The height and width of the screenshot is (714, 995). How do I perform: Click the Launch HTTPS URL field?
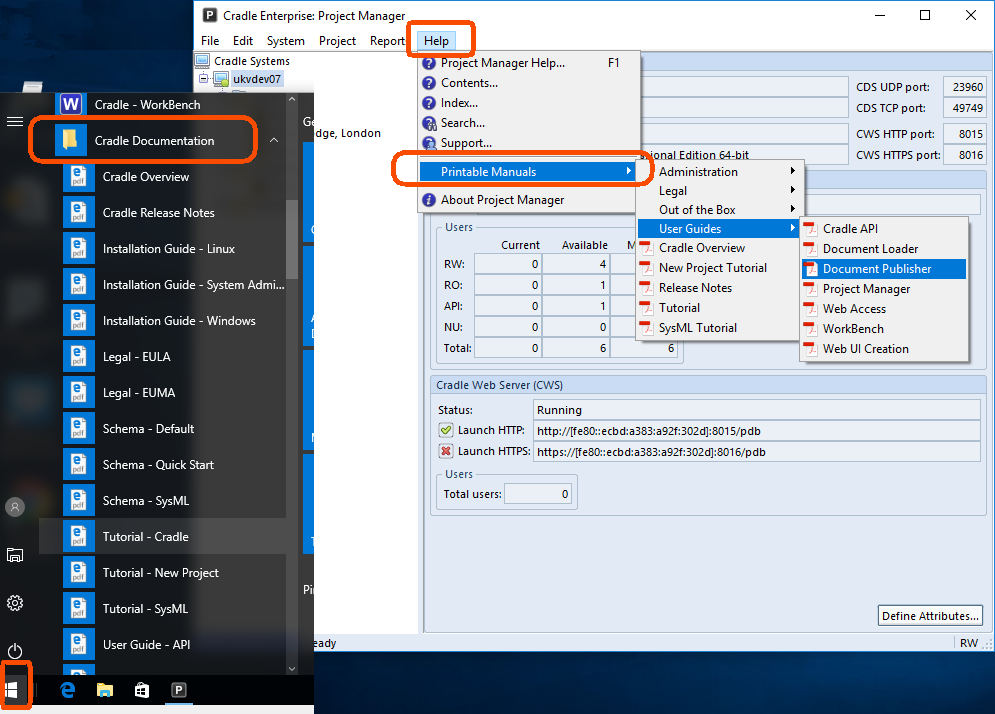[756, 452]
